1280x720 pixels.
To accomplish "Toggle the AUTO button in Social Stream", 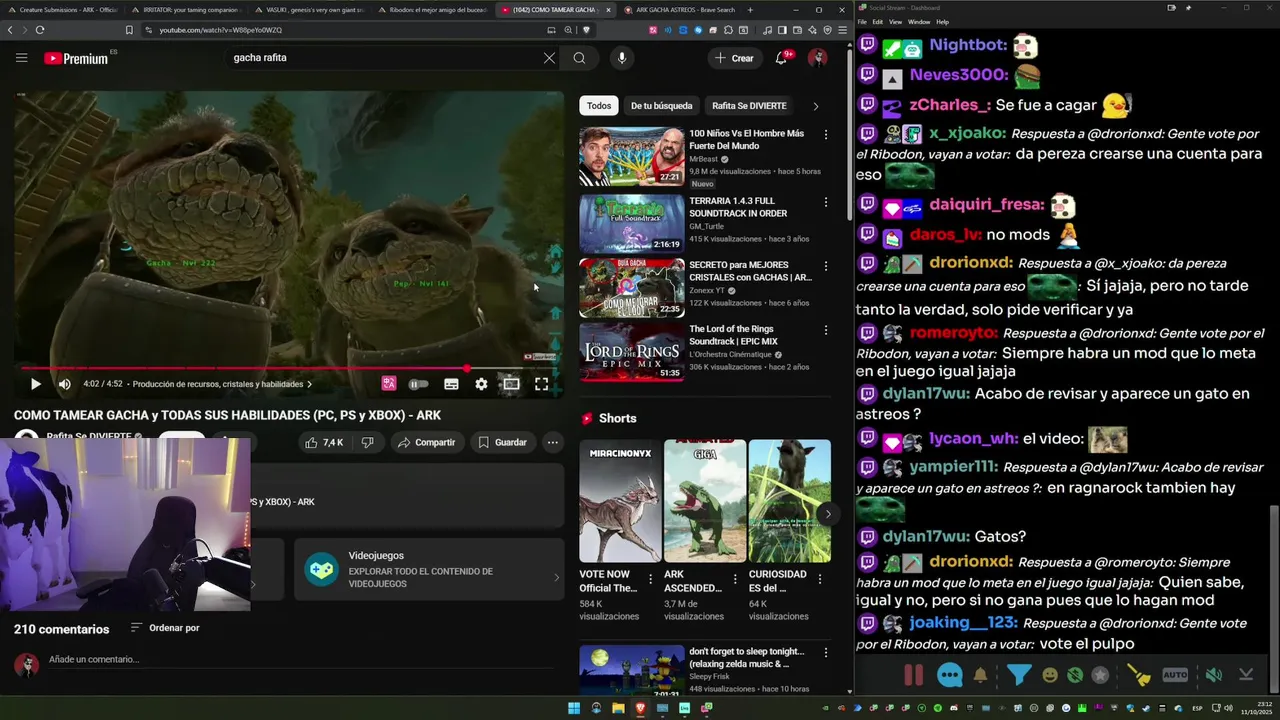I will (x=1175, y=675).
